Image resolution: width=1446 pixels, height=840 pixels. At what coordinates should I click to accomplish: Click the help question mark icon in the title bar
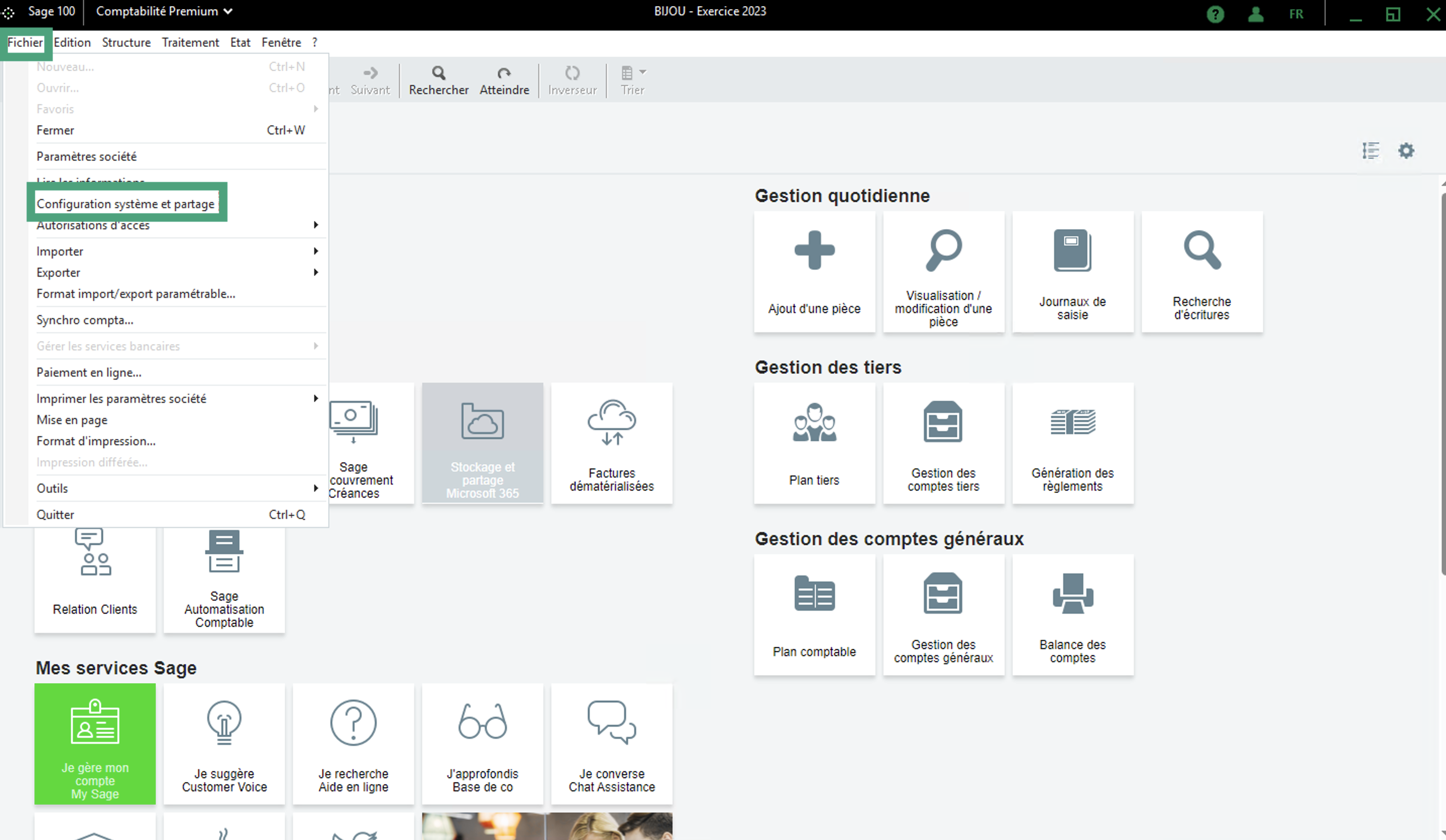pos(1215,14)
